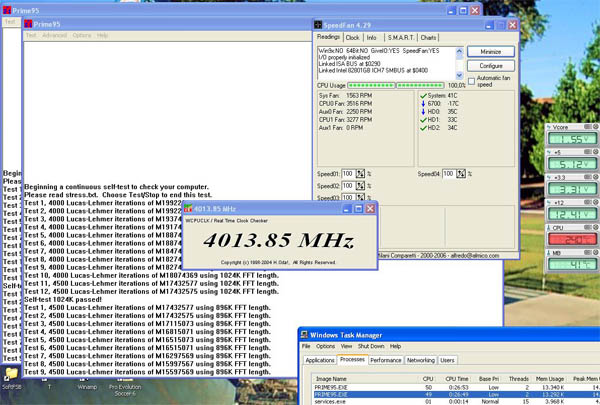Select the Processes tab in Task Manager

coord(352,359)
